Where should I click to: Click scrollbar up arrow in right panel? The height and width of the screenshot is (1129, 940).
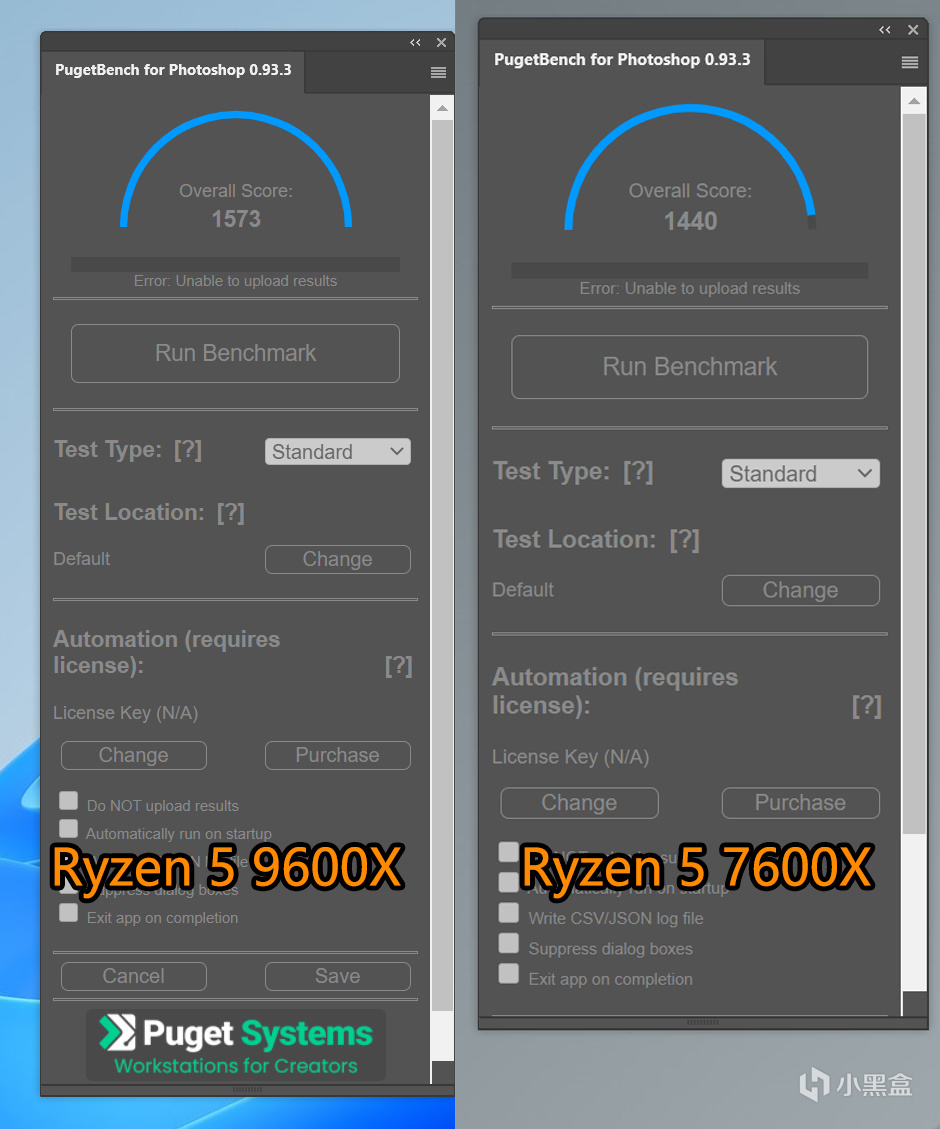coord(914,102)
